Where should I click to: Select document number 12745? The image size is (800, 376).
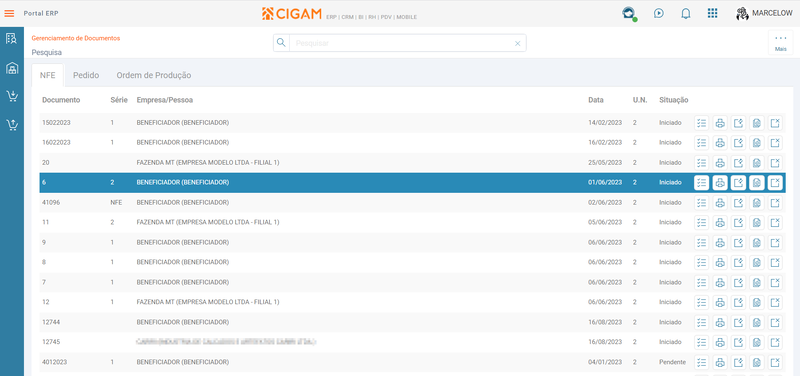click(51, 342)
